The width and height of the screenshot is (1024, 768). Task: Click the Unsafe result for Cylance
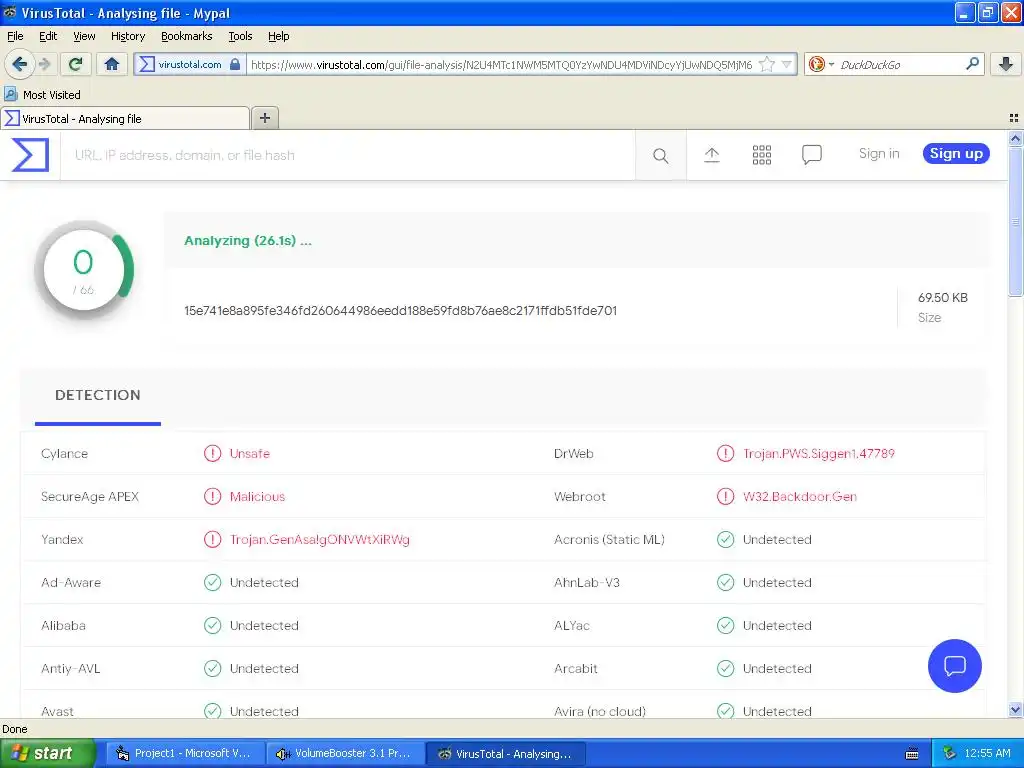(x=249, y=453)
